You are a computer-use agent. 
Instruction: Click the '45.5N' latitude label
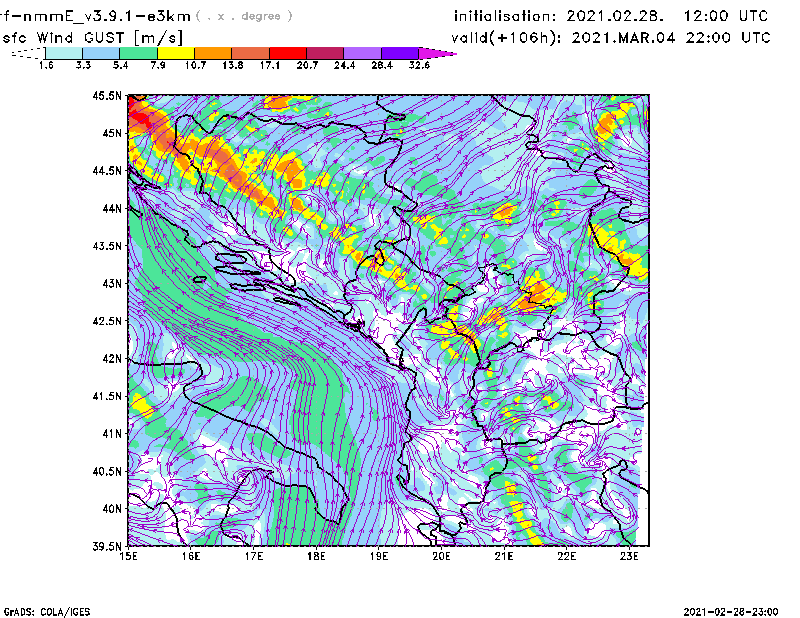pyautogui.click(x=107, y=96)
